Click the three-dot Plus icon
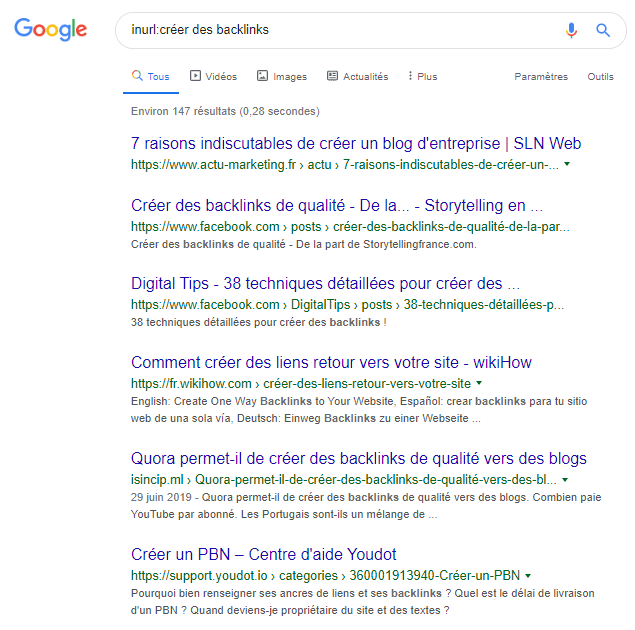Screen dimensions: 635x630 coord(410,76)
